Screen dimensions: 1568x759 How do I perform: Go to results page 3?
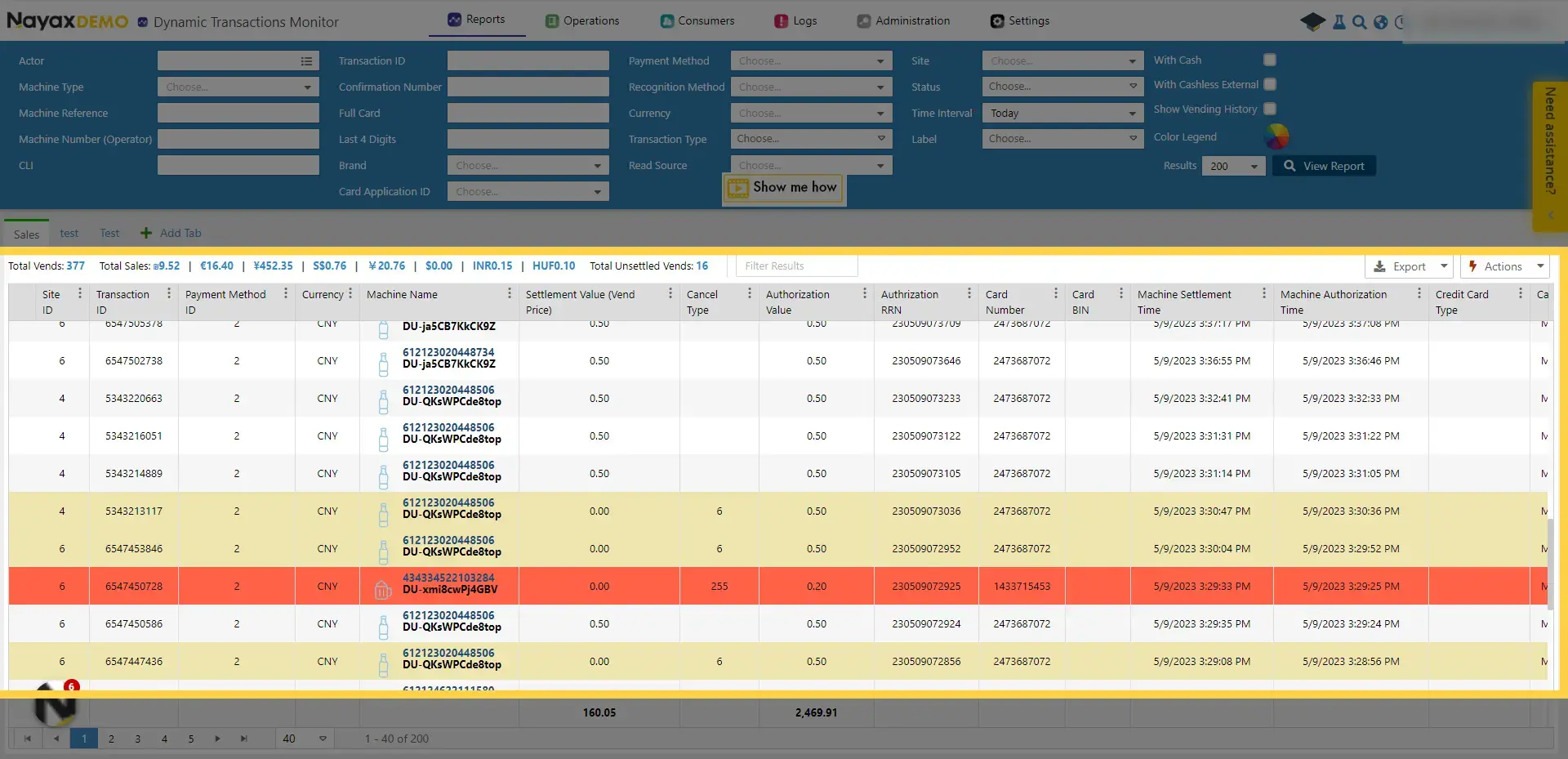(138, 739)
